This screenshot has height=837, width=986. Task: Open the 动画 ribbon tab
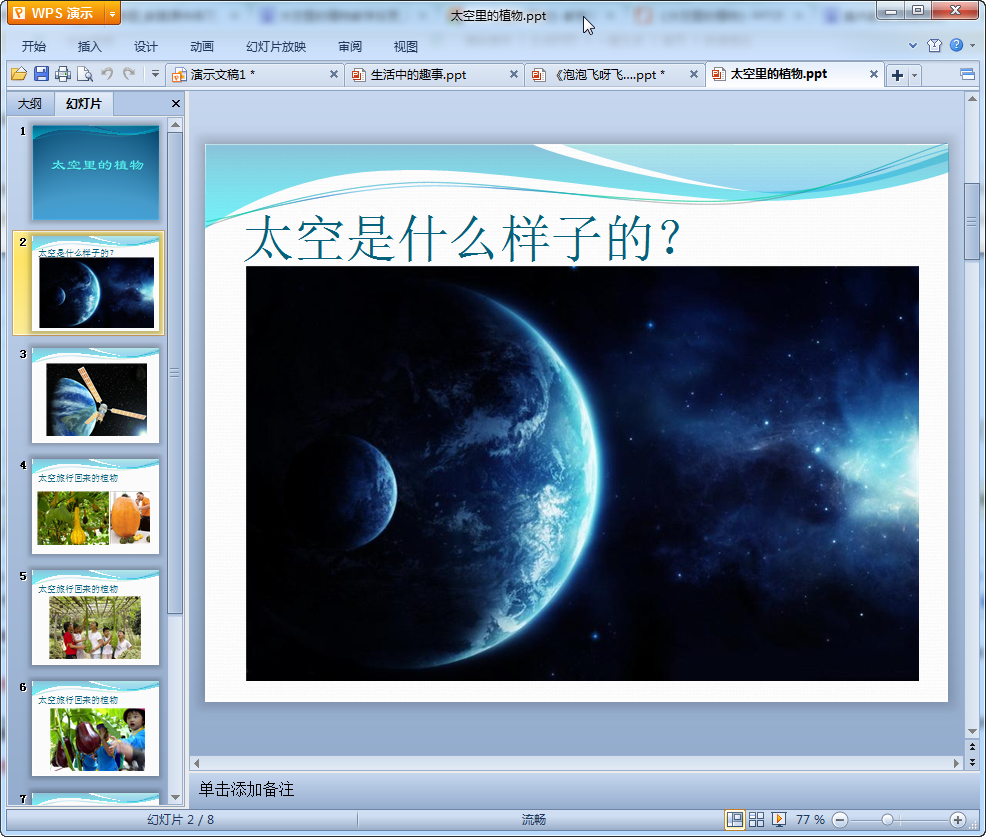click(202, 47)
